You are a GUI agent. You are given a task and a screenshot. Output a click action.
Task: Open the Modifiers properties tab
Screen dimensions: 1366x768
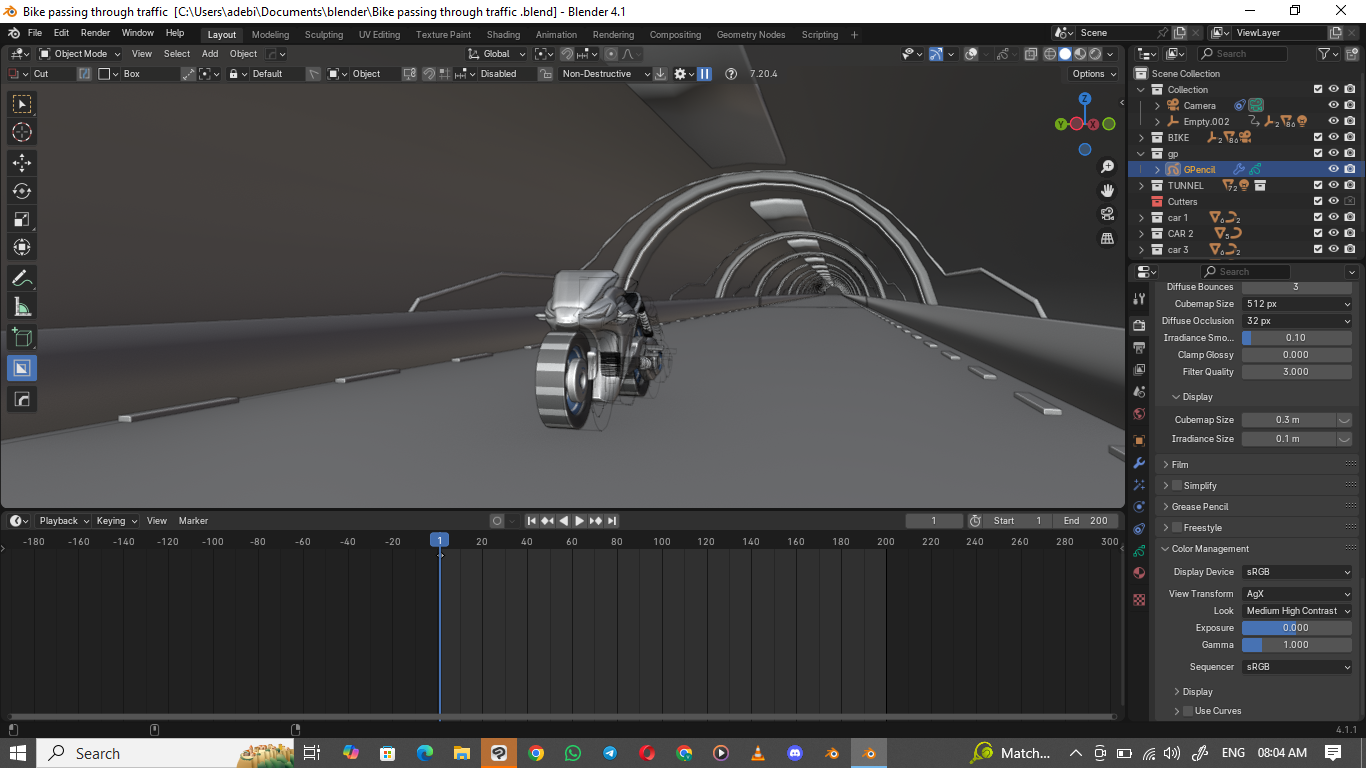[x=1139, y=463]
